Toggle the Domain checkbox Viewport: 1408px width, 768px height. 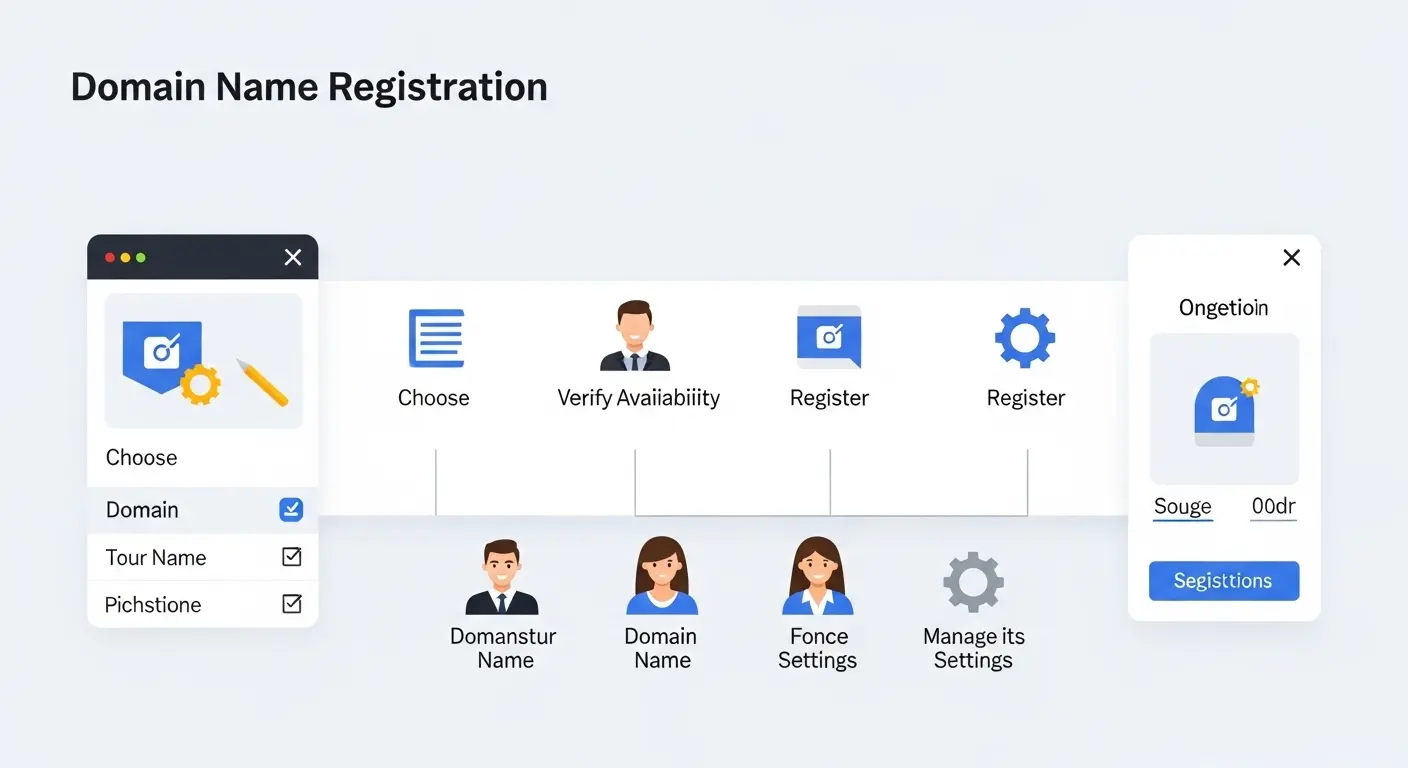[x=291, y=510]
